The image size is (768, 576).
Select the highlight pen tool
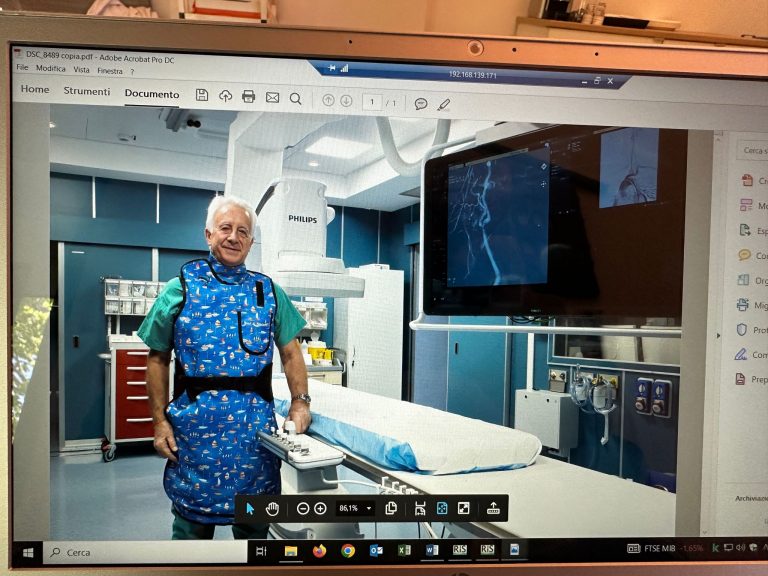(x=444, y=104)
